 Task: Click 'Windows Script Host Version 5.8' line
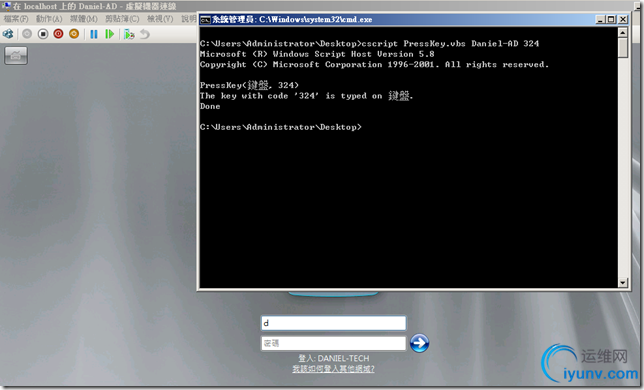click(317, 54)
